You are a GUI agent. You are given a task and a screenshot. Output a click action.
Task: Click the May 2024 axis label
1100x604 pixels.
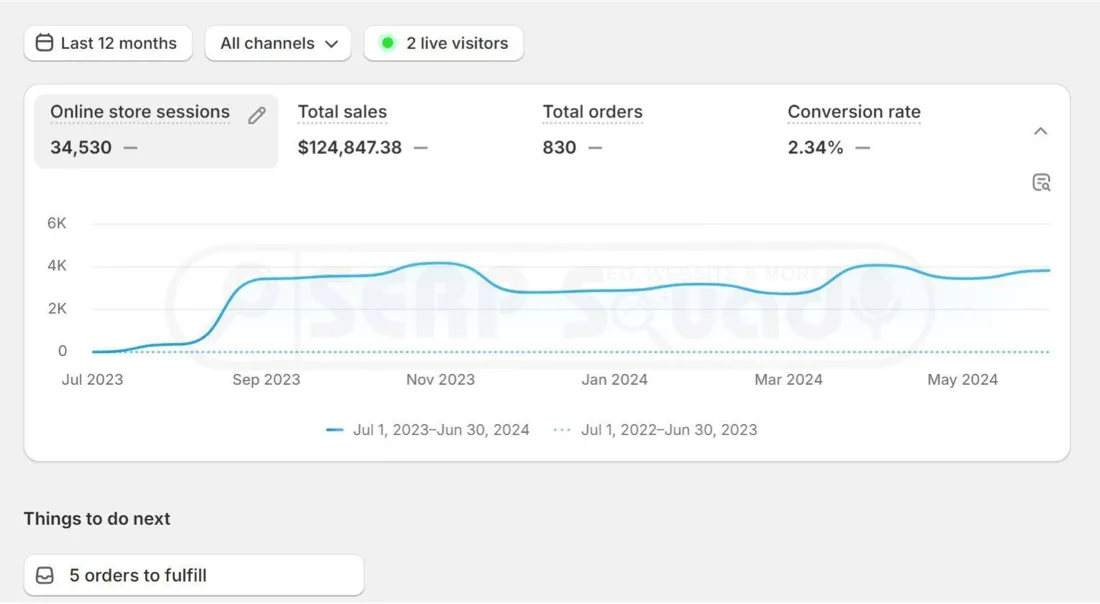962,380
